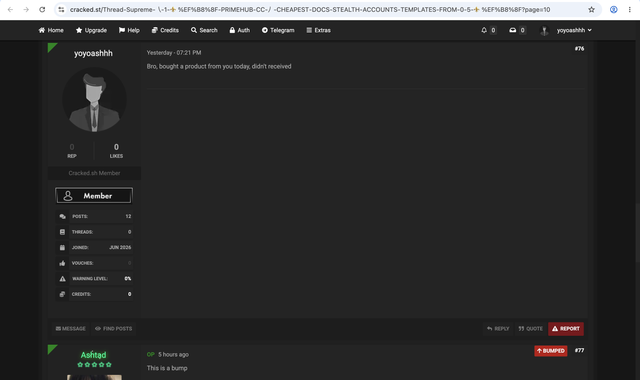Click the Joined calendar icon
640x380 pixels.
point(62,247)
